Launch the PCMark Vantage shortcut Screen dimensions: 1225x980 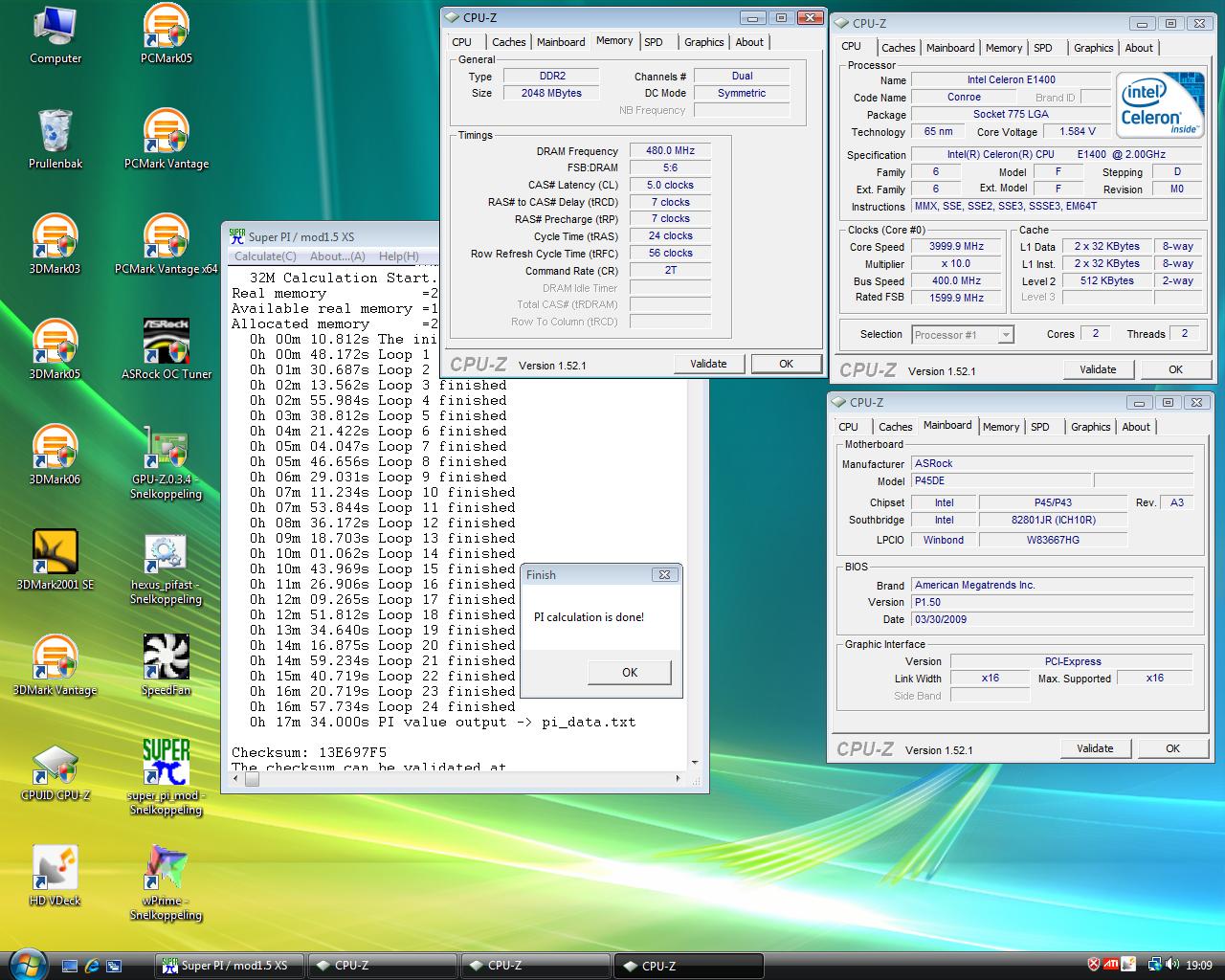click(x=166, y=140)
